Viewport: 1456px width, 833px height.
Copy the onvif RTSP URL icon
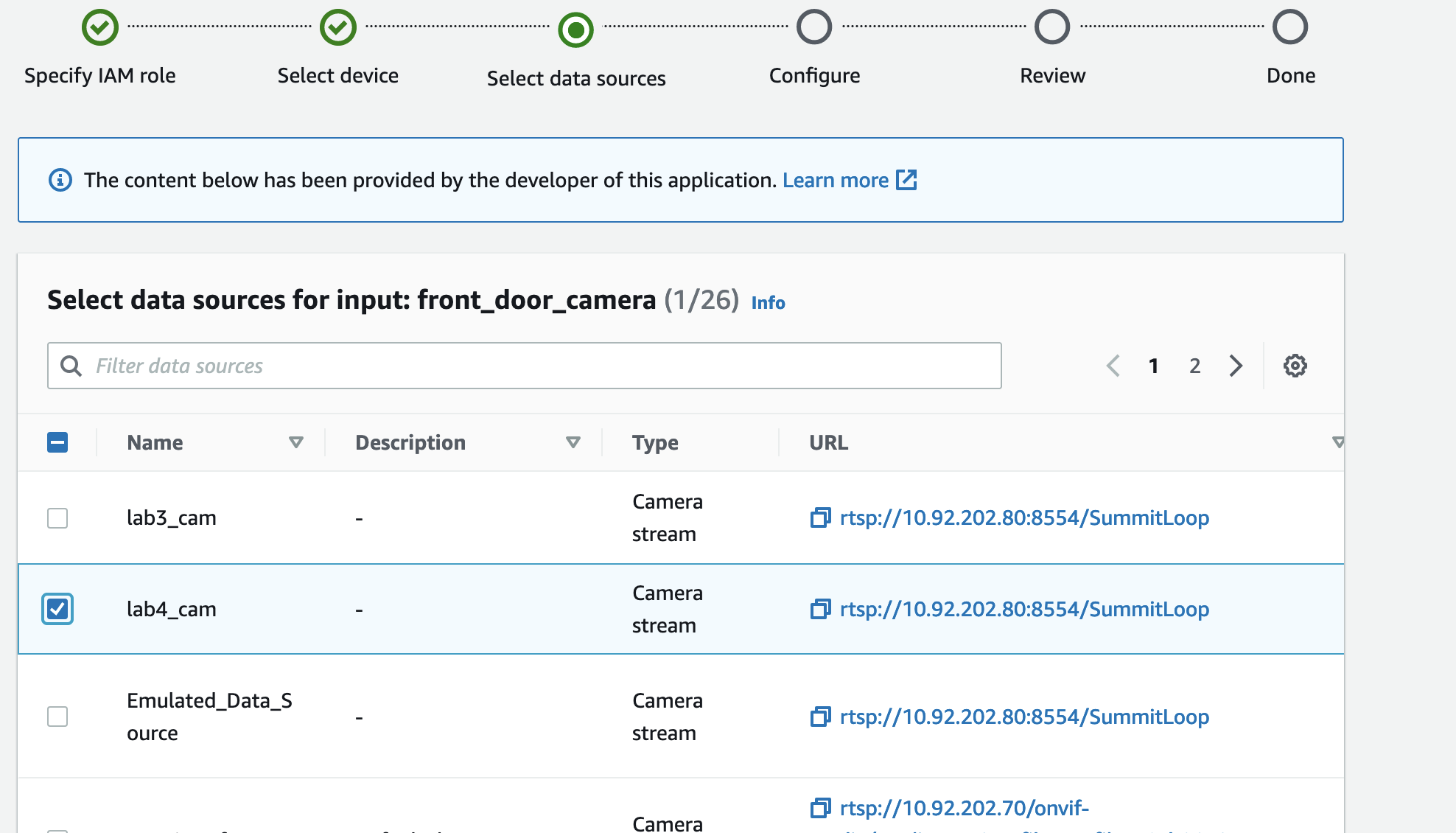click(x=820, y=808)
